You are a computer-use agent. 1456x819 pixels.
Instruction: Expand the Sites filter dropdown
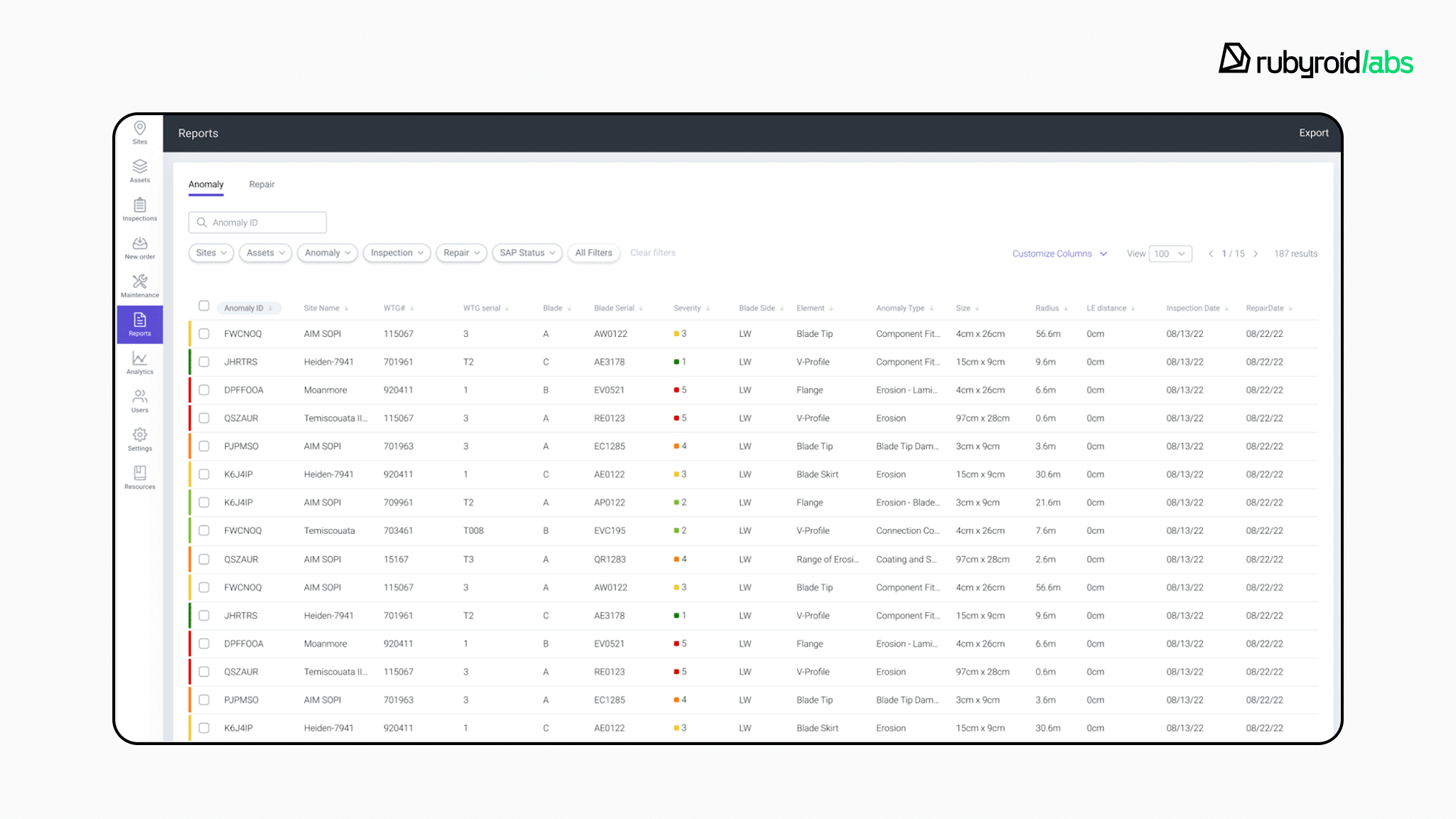click(x=211, y=253)
